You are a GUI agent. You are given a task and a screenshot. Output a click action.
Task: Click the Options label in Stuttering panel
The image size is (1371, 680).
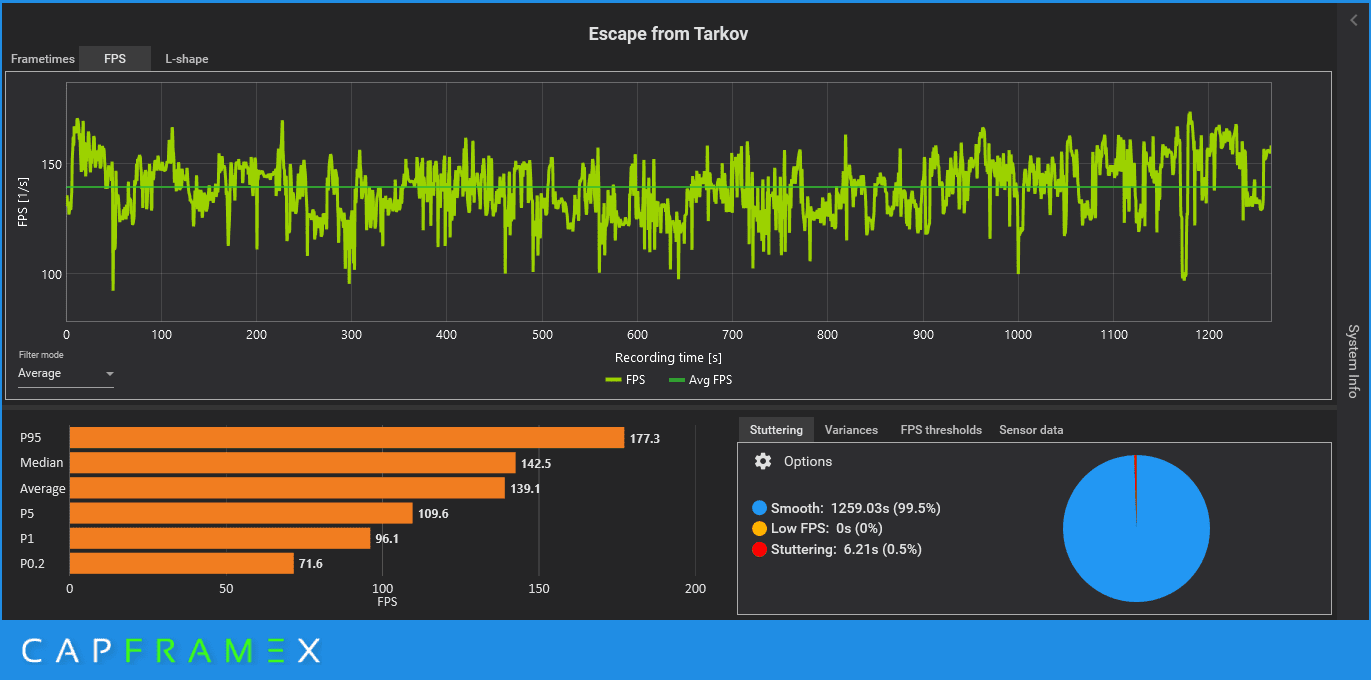click(x=808, y=461)
